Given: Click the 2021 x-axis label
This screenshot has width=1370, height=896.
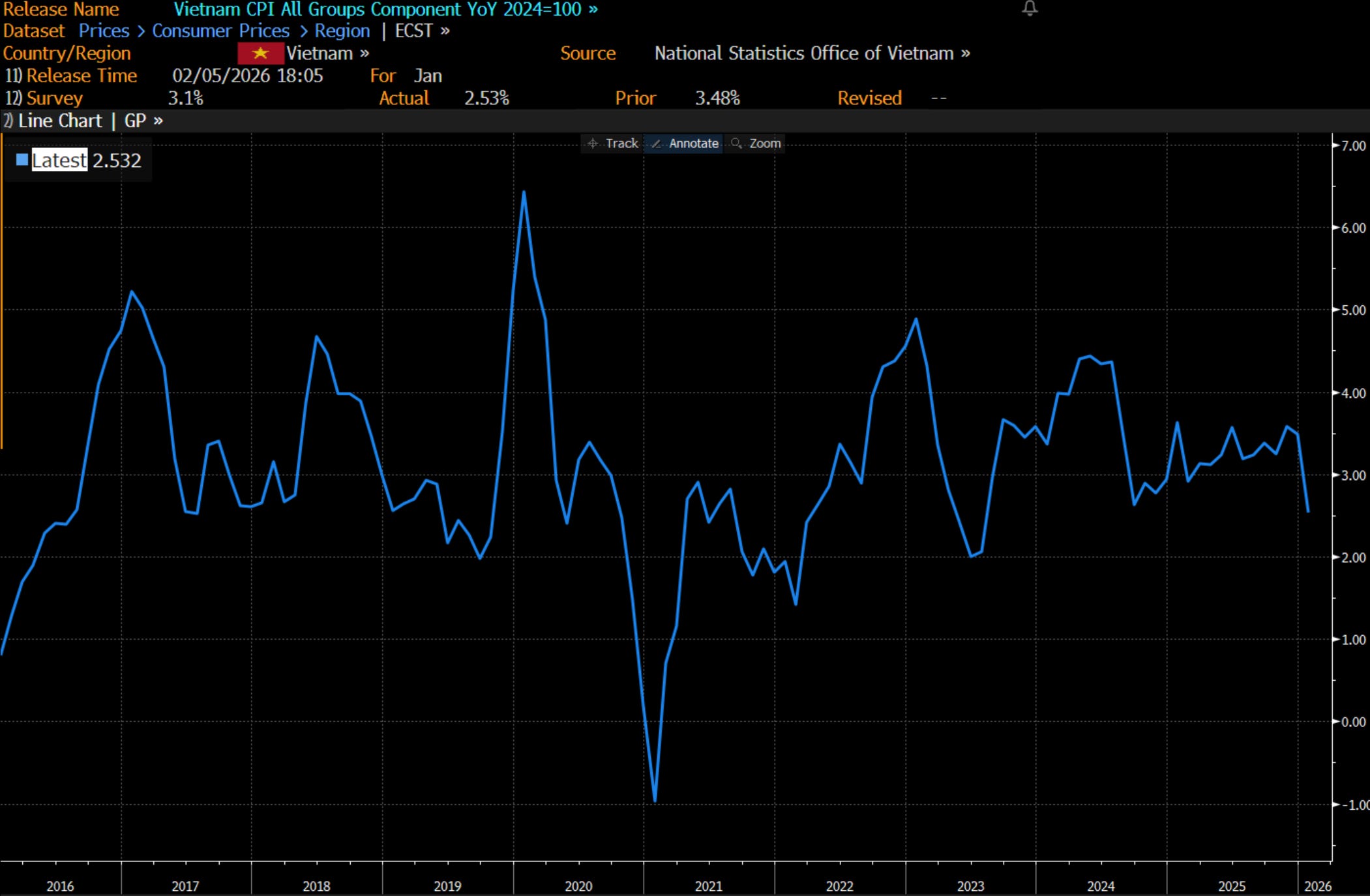Looking at the screenshot, I should click(708, 886).
